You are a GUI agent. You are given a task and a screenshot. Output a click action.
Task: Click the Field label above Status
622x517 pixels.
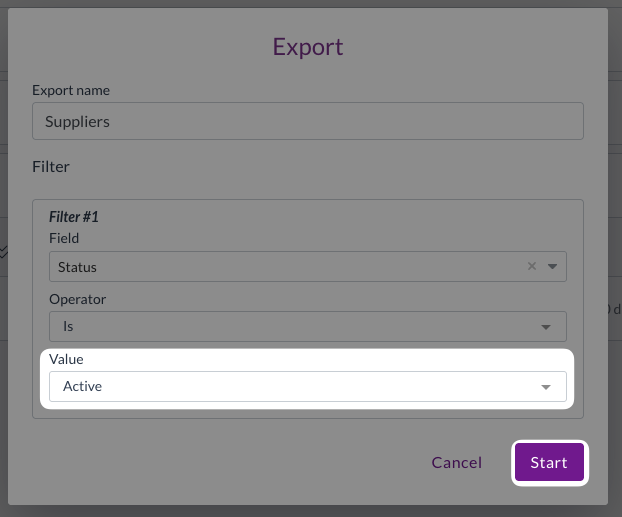click(64, 239)
